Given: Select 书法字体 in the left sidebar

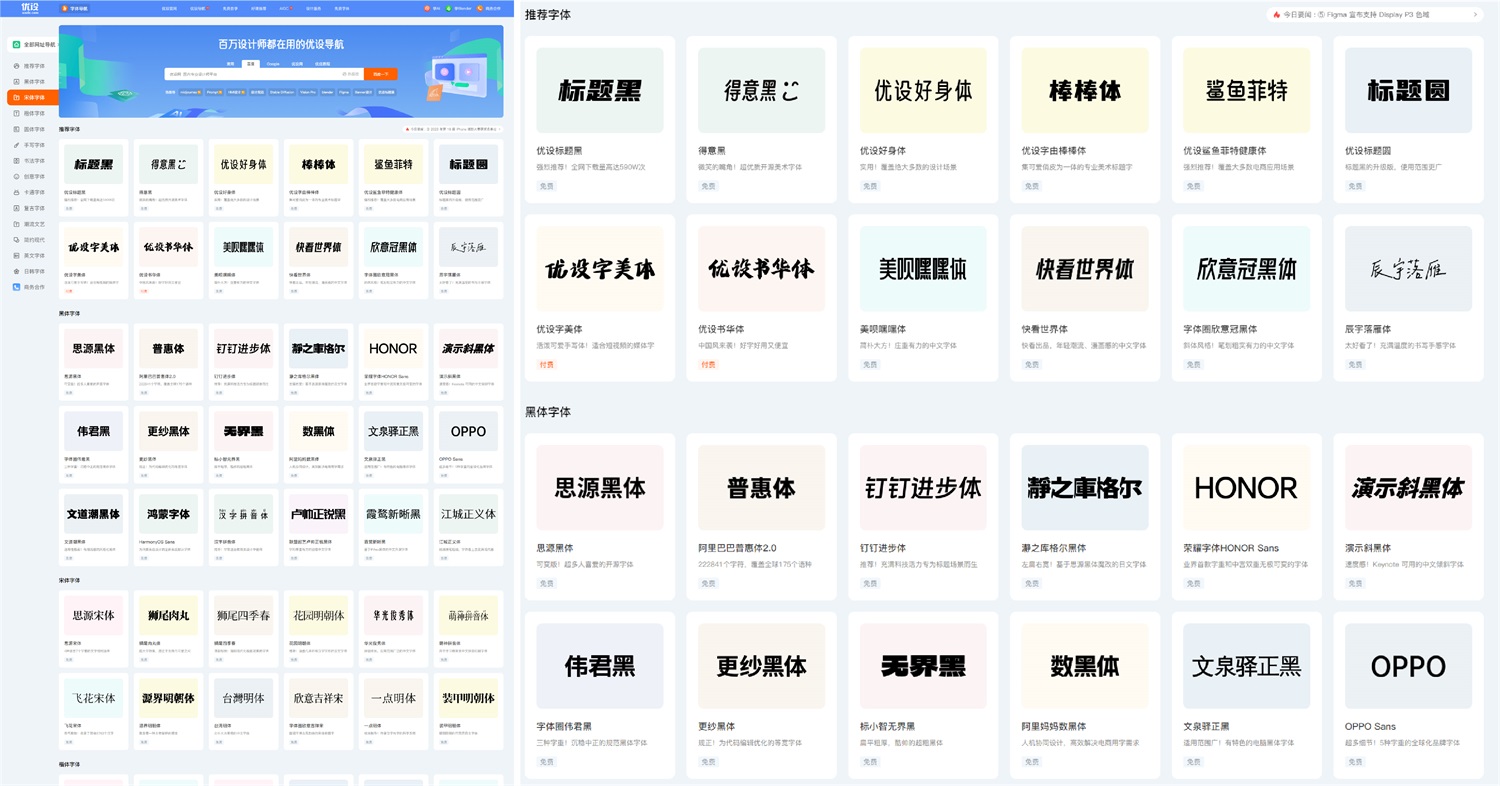Looking at the screenshot, I should click(x=29, y=161).
